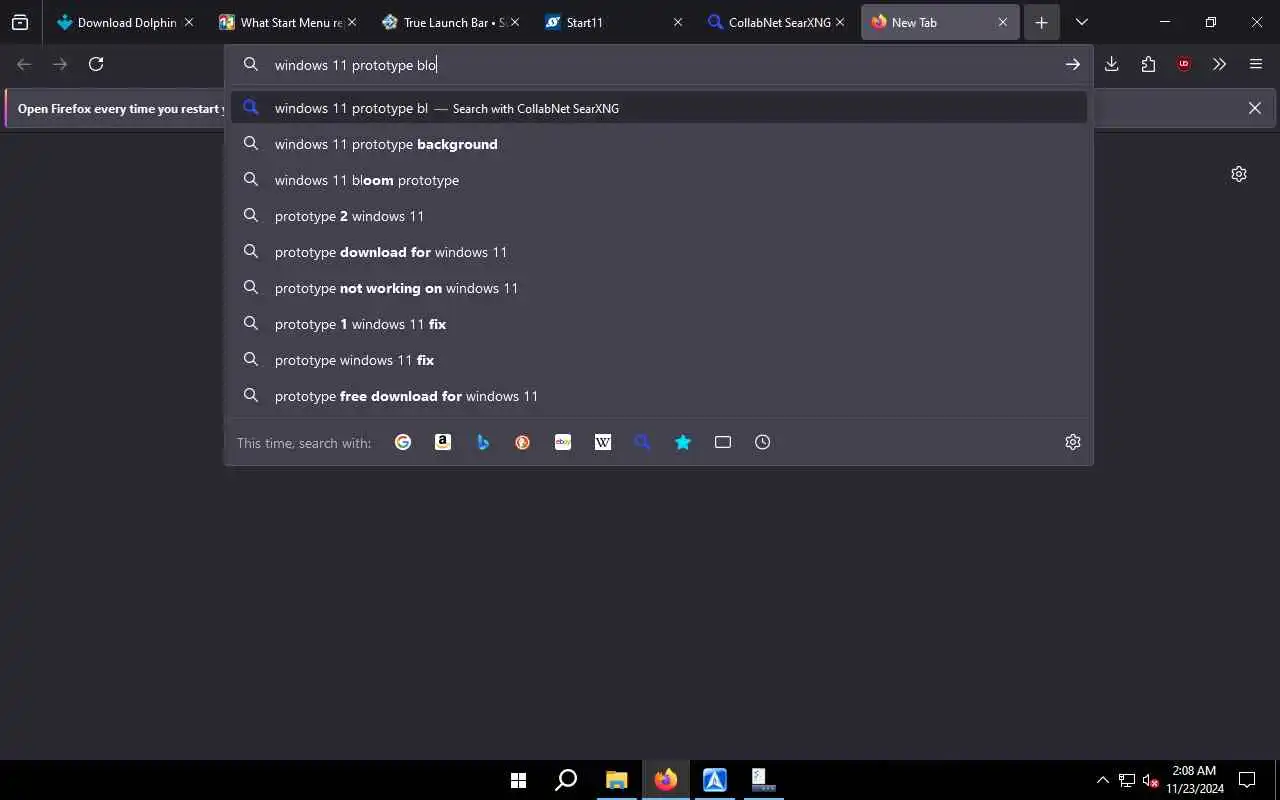The image size is (1280, 800).
Task: Open the Windows notification center icon
Action: tap(1247, 780)
